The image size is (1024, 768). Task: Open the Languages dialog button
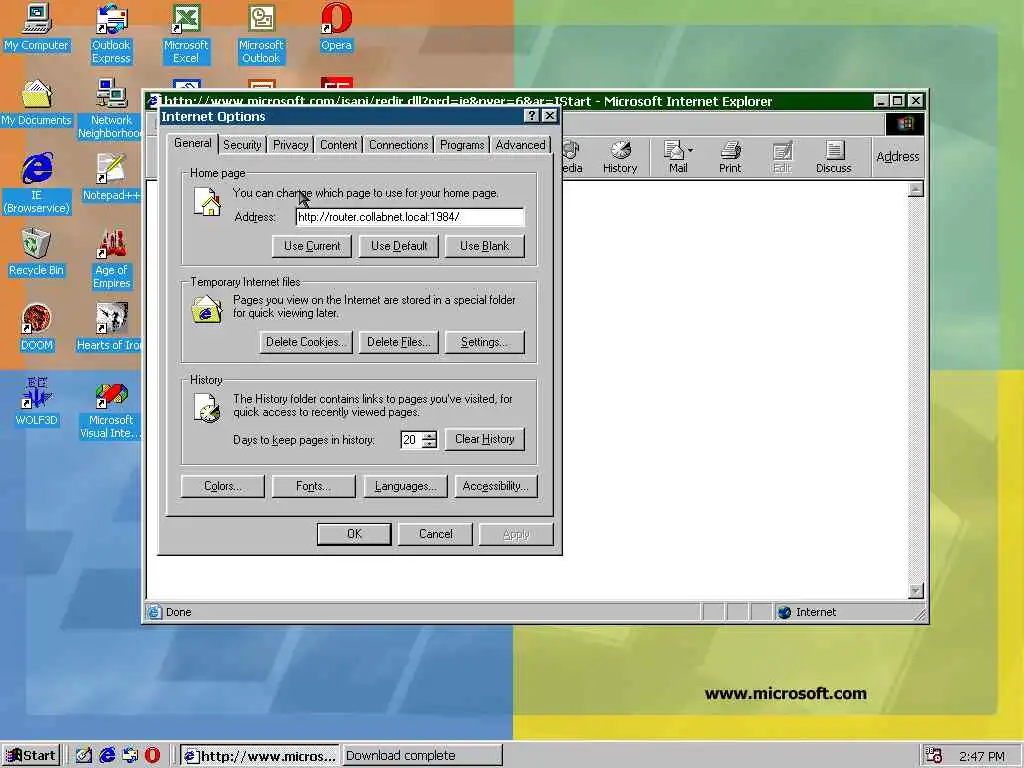pos(406,487)
